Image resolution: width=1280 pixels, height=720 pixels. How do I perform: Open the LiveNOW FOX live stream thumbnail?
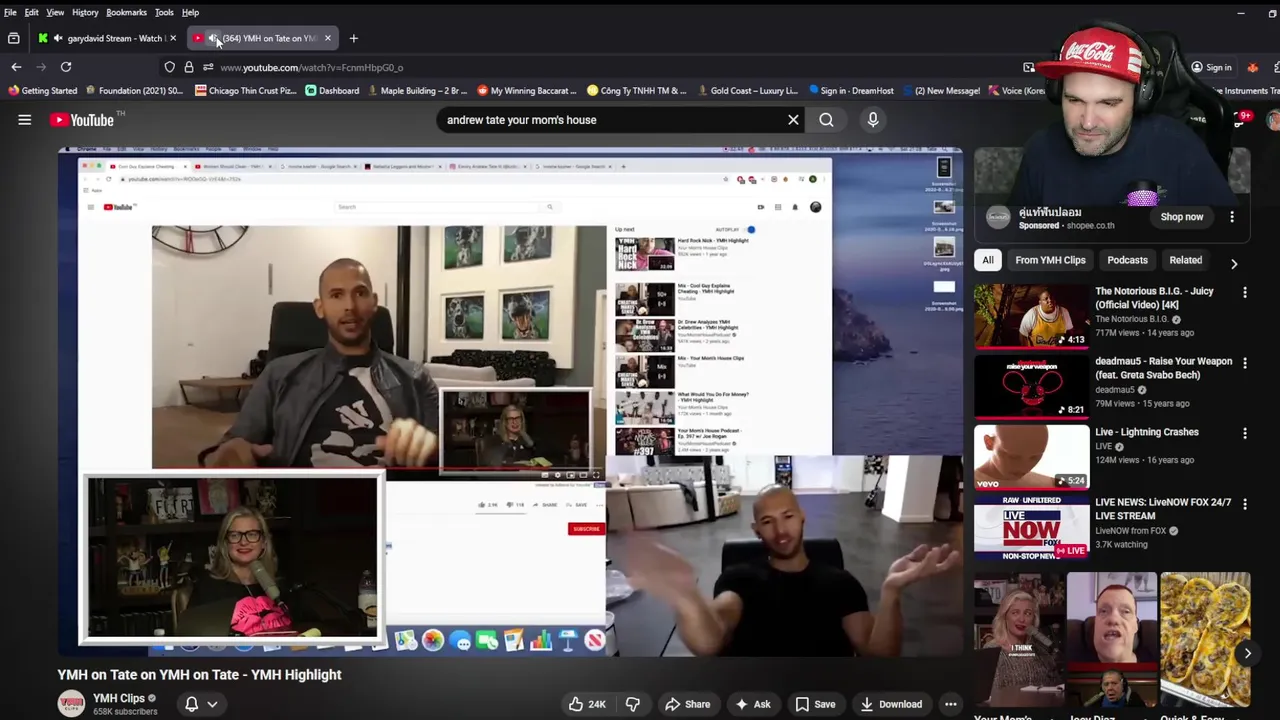1032,528
